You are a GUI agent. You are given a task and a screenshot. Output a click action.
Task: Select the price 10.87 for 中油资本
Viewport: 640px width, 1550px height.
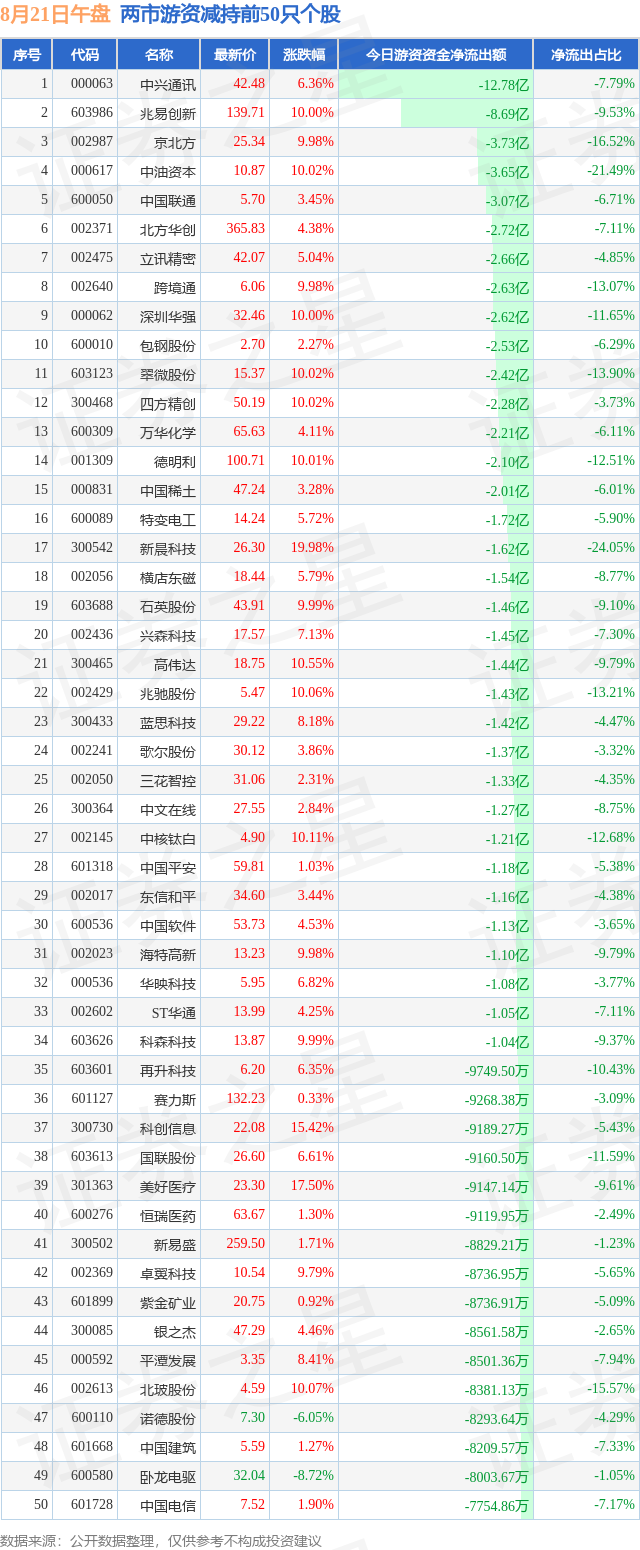click(249, 171)
